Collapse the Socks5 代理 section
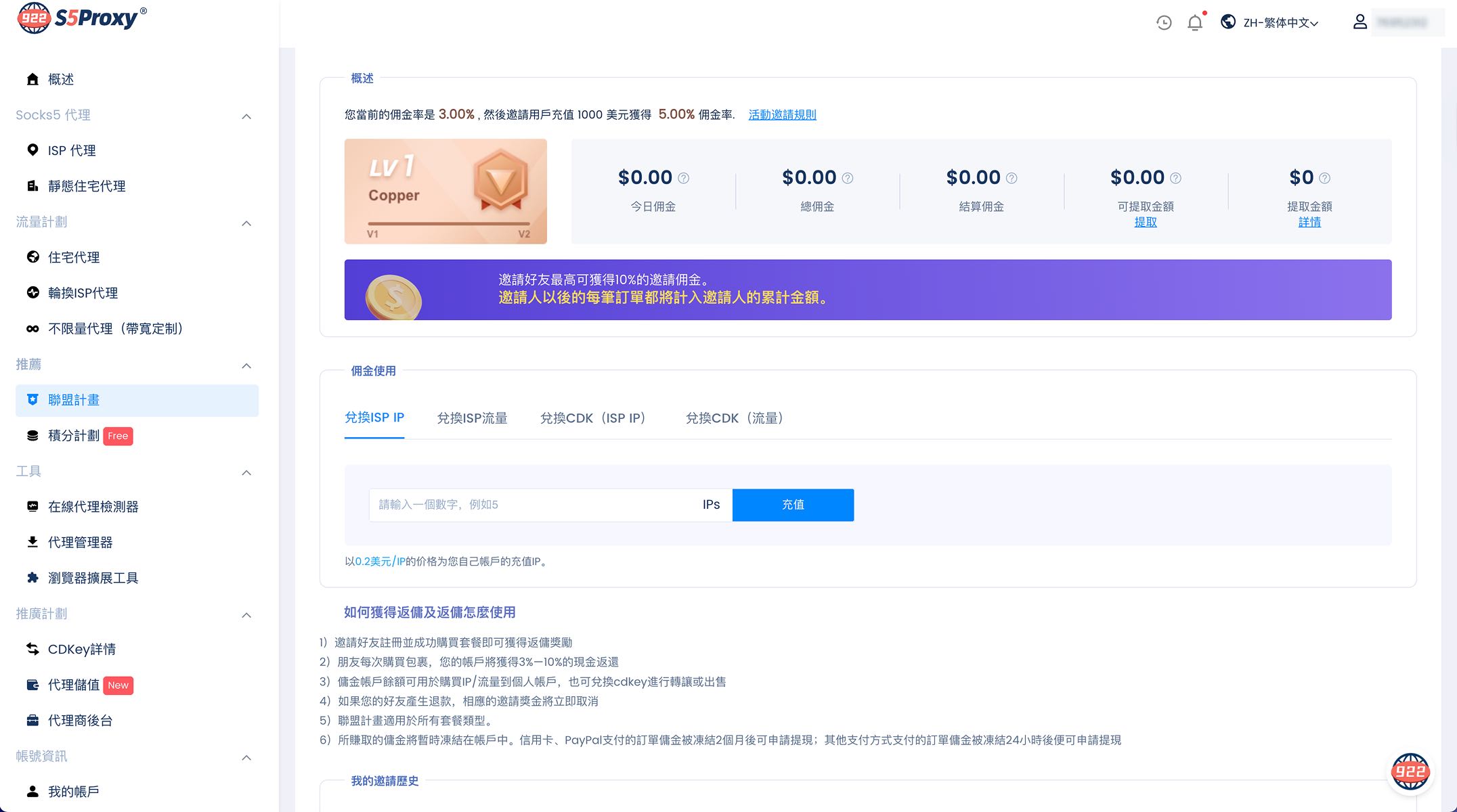1457x812 pixels. [246, 116]
